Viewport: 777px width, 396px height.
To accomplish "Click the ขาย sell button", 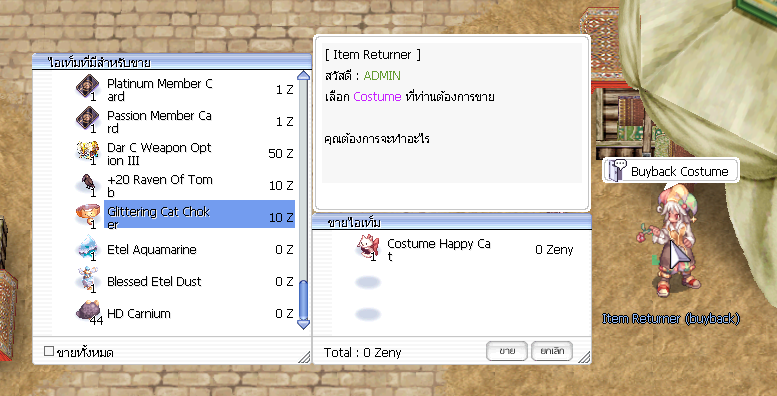I will (x=506, y=351).
